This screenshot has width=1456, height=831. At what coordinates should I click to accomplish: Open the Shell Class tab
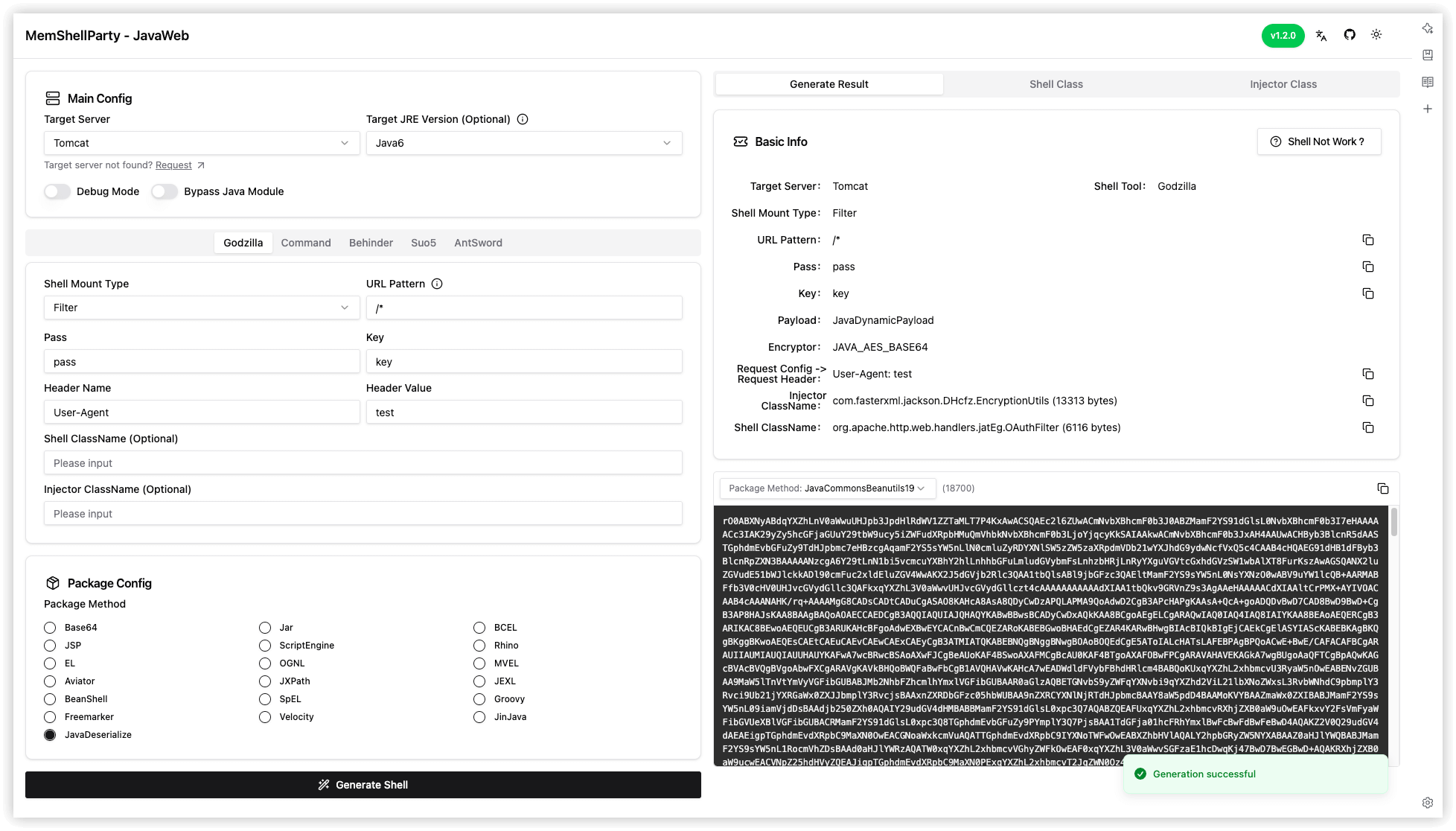(1056, 84)
